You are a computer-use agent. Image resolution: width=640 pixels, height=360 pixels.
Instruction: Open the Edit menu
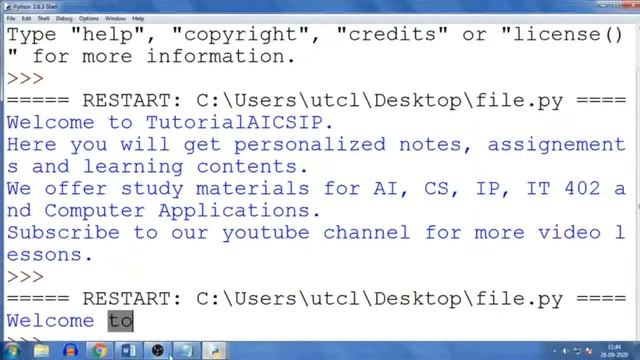tap(27, 19)
